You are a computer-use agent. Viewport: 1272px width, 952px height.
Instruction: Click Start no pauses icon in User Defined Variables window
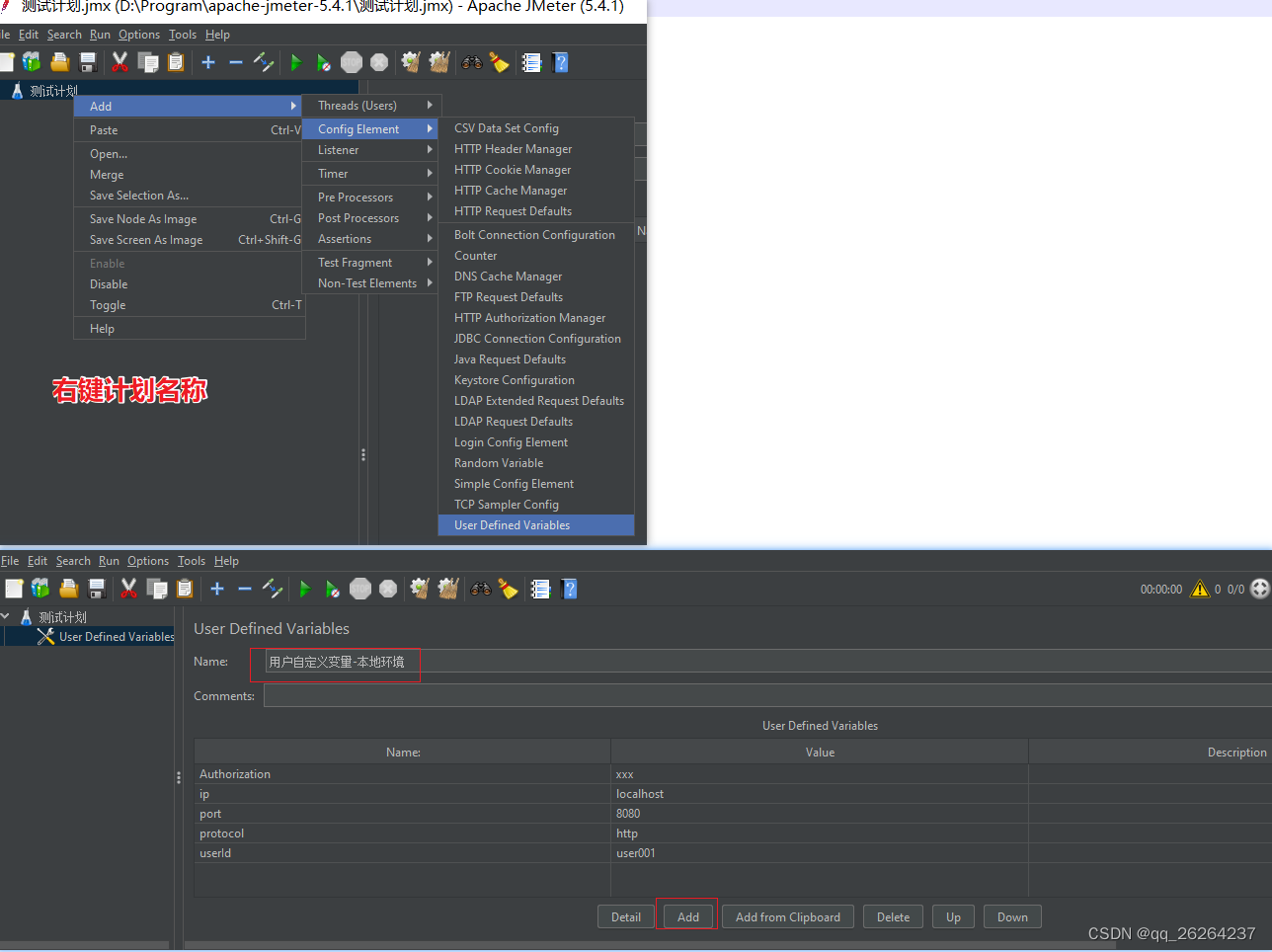[333, 589]
